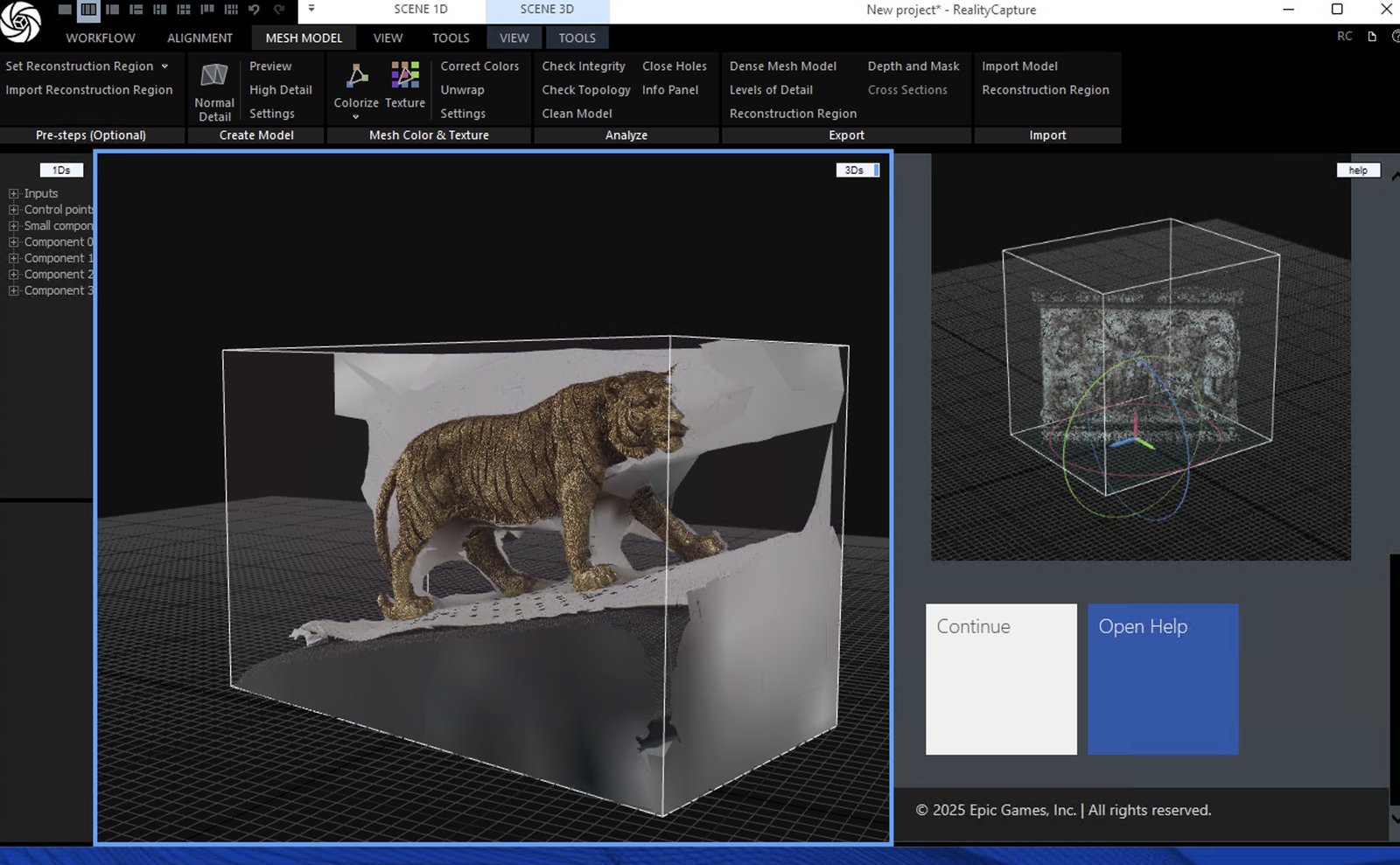The width and height of the screenshot is (1400, 865).
Task: Open the ALIGNMENT ribbon tab
Action: (x=199, y=38)
